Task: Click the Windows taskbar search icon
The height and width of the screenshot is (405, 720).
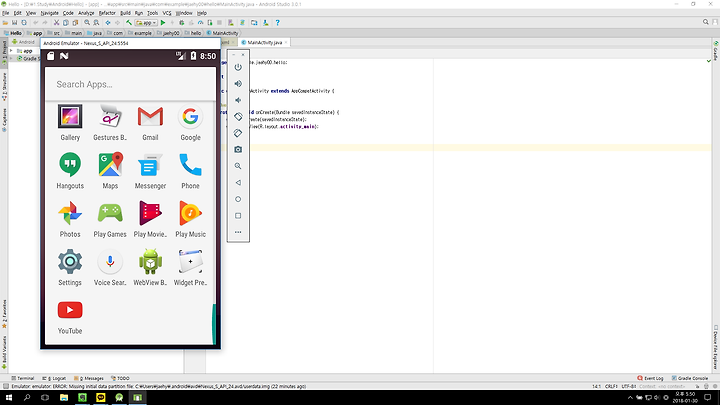Action: click(27, 398)
